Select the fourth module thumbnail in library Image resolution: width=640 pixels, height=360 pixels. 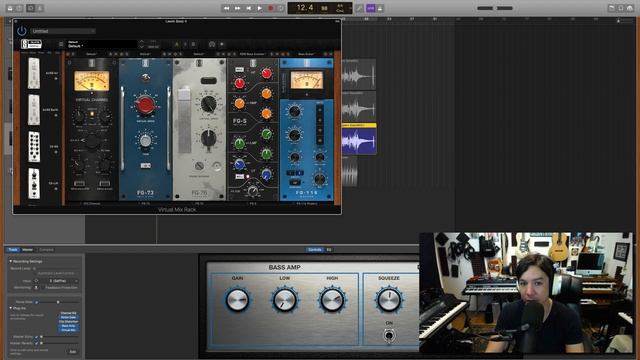(34, 184)
